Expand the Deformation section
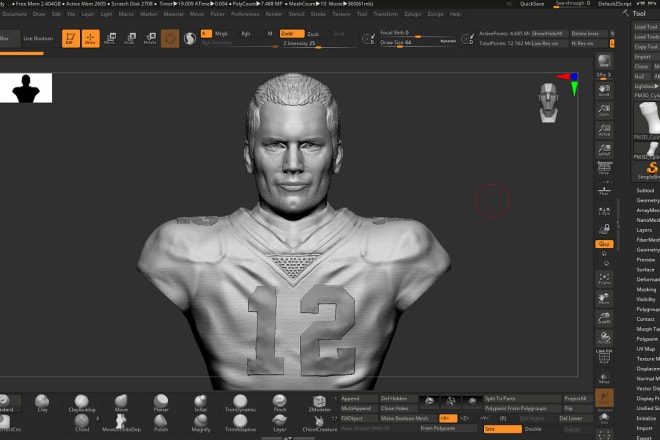This screenshot has height=440, width=660. 647,280
